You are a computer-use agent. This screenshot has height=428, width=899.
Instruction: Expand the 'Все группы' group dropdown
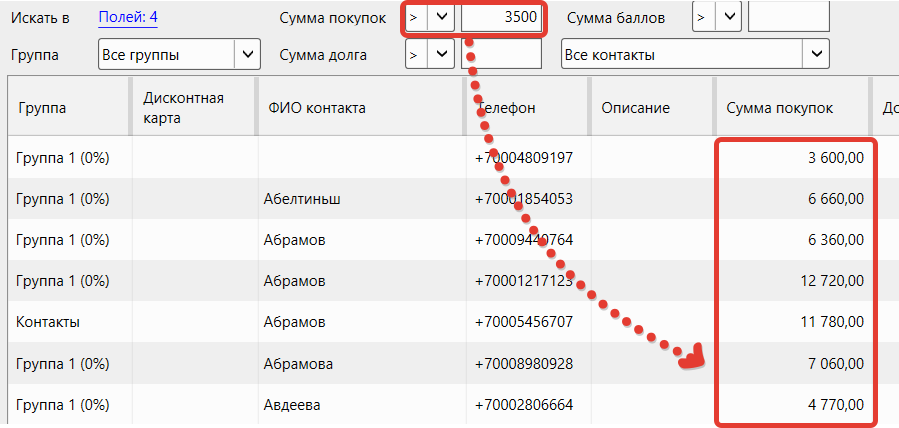[x=179, y=54]
